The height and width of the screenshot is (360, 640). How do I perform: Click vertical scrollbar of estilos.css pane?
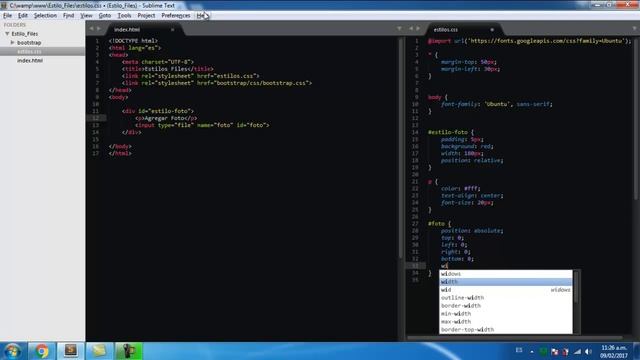pyautogui.click(x=636, y=118)
